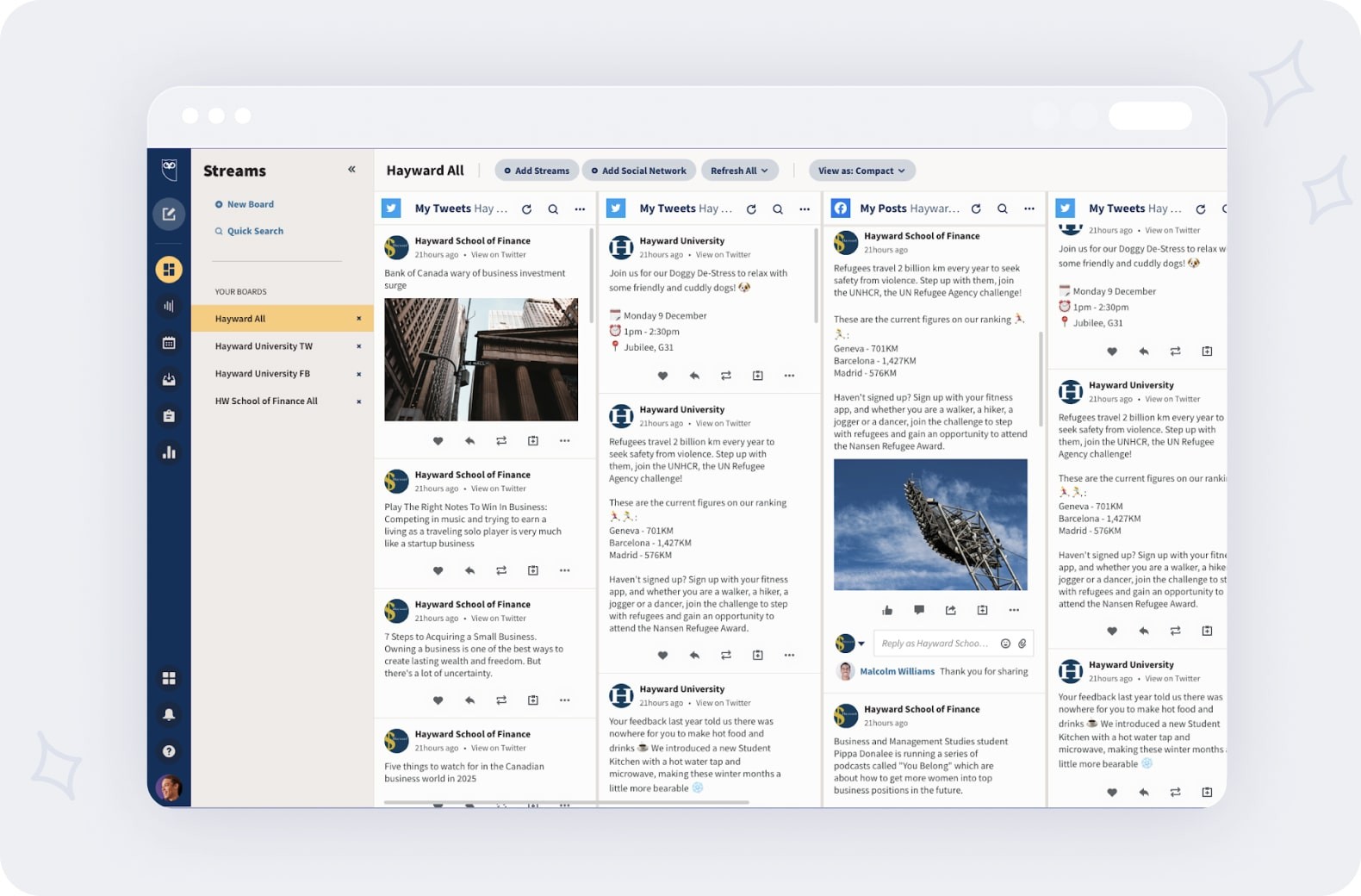Retweet the Play The Right Notes tweet
This screenshot has width=1361, height=896.
pos(501,570)
